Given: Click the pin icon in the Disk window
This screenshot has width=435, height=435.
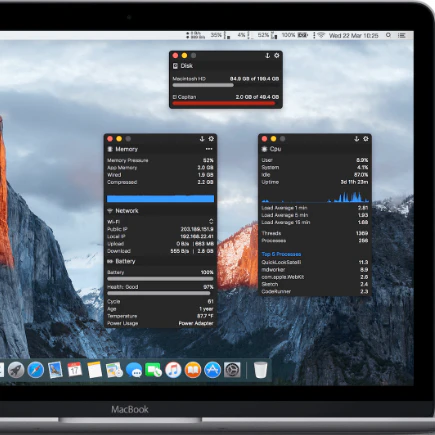Looking at the screenshot, I should pyautogui.click(x=267, y=56).
